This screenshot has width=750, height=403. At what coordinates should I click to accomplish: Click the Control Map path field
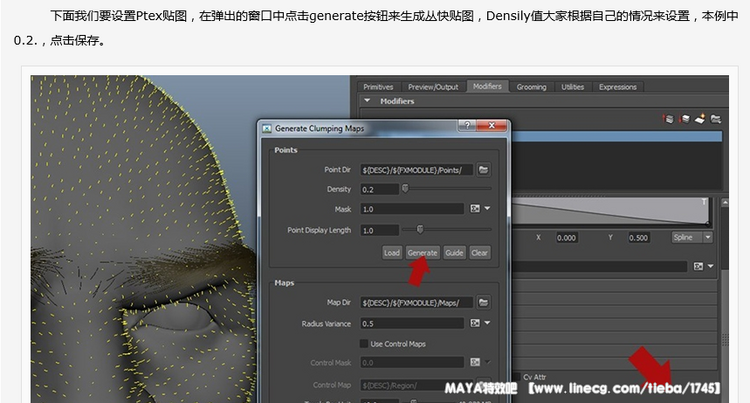point(417,385)
